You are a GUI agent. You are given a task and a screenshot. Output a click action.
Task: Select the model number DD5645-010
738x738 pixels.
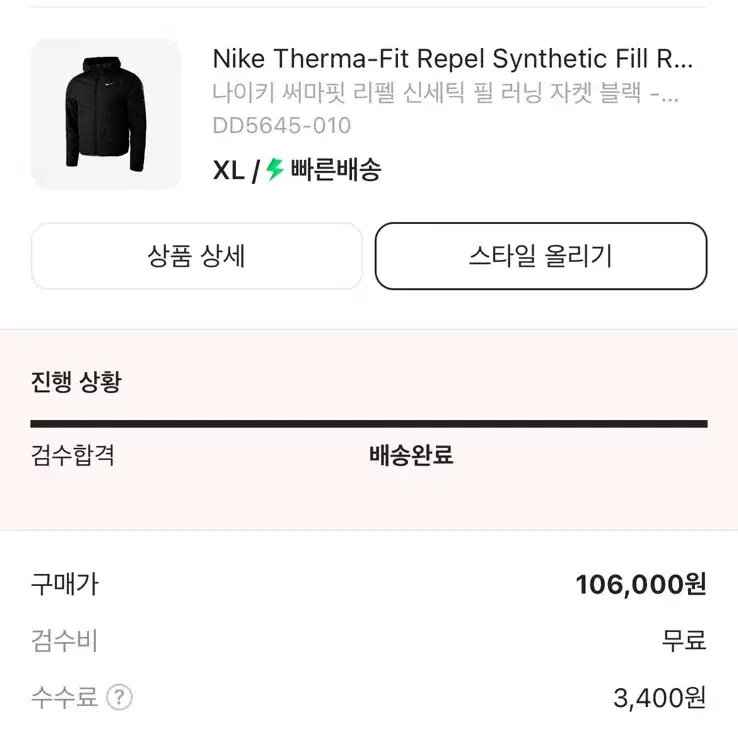pos(282,126)
